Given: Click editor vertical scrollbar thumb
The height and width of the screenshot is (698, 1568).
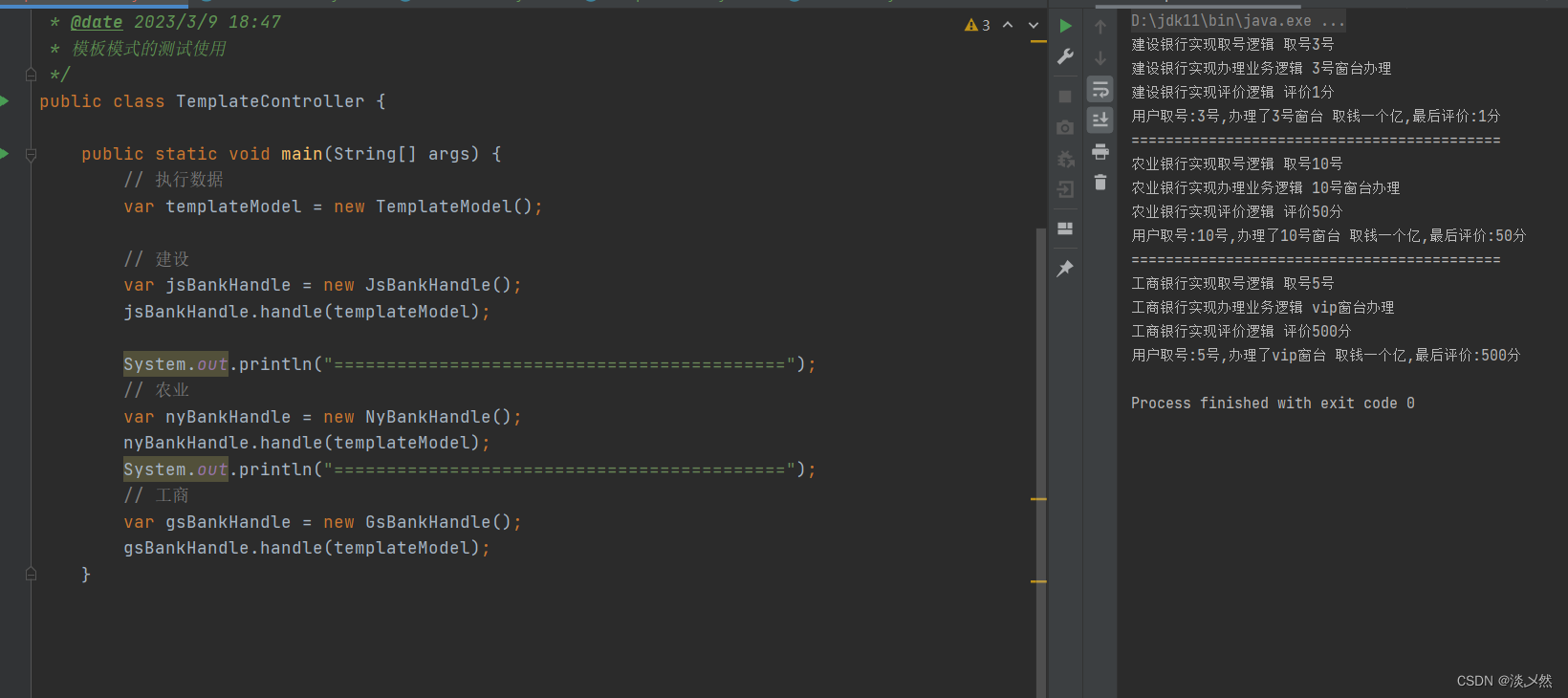Looking at the screenshot, I should pyautogui.click(x=1041, y=463).
